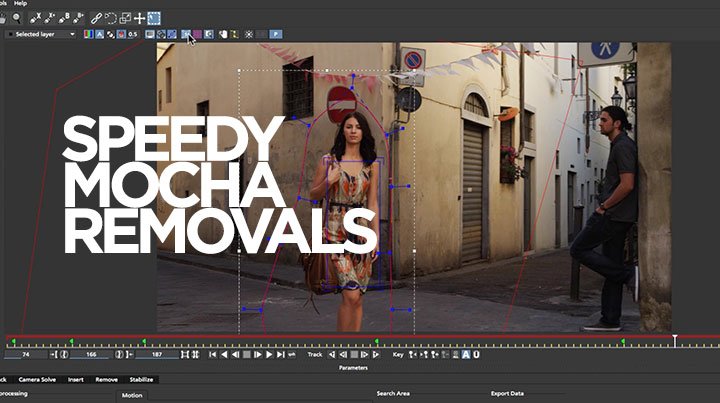Open the Help menu
The width and height of the screenshot is (720, 403).
pos(20,3)
